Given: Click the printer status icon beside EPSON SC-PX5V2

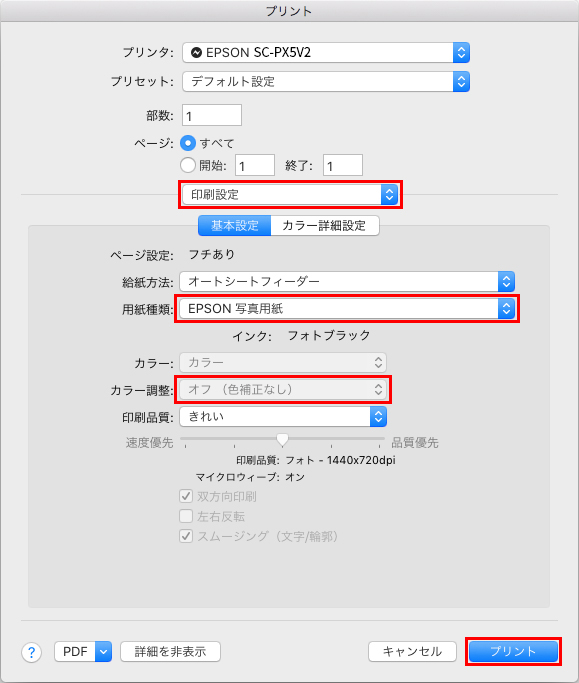Looking at the screenshot, I should click(x=196, y=53).
